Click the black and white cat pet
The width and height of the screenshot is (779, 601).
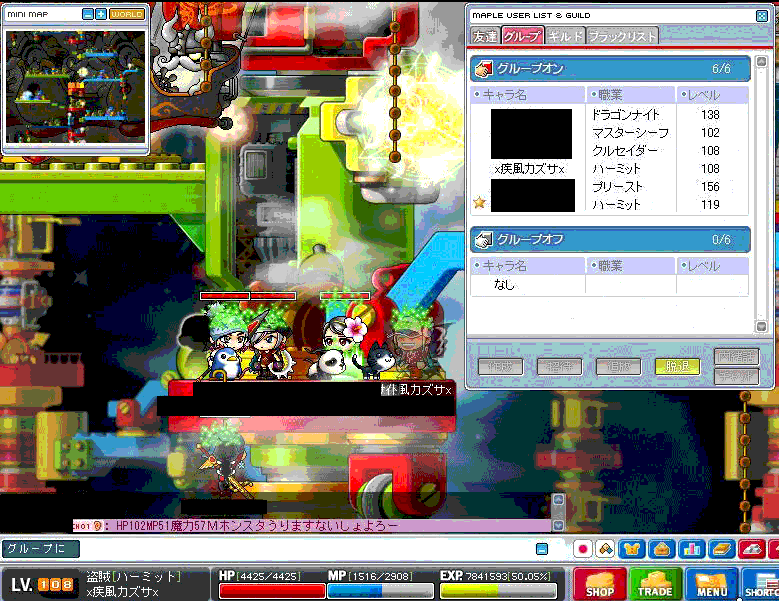[x=377, y=361]
